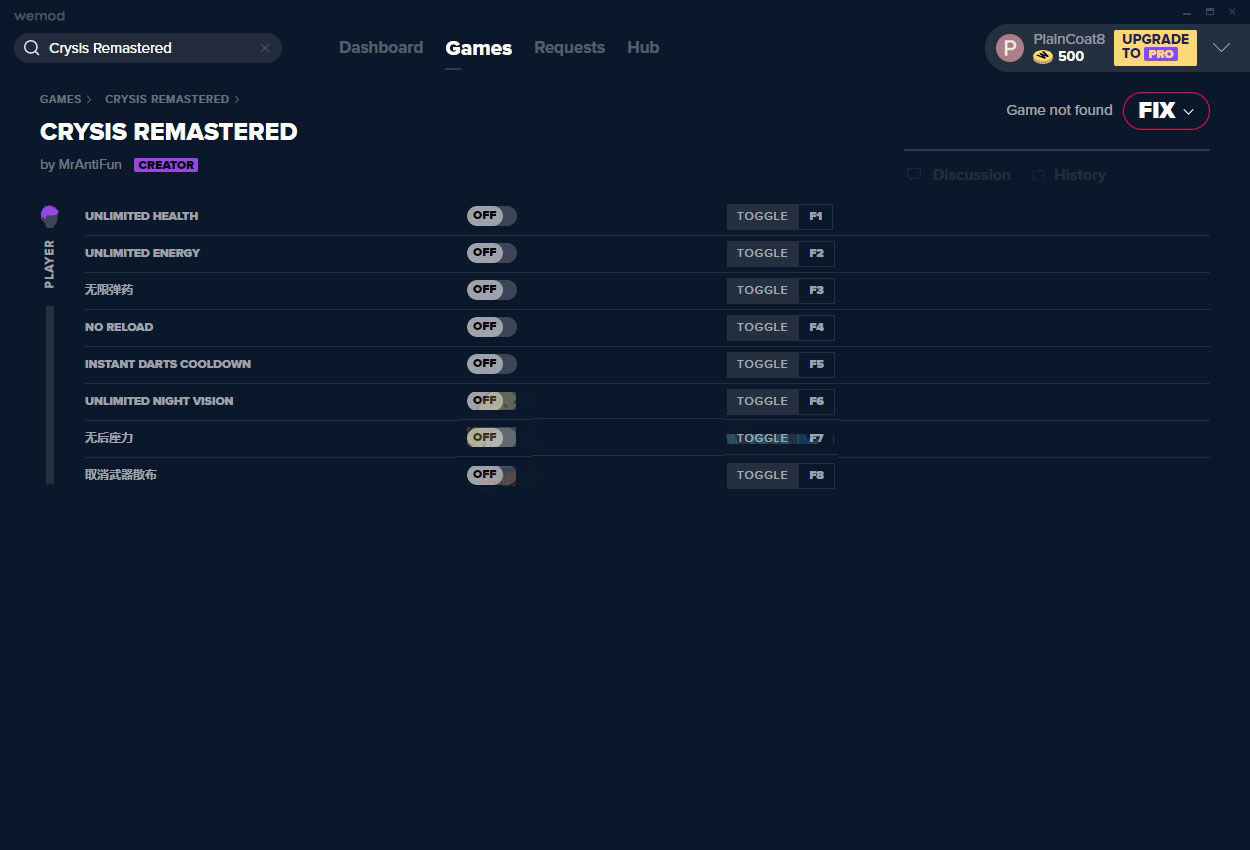Show the History tab

click(x=1069, y=175)
